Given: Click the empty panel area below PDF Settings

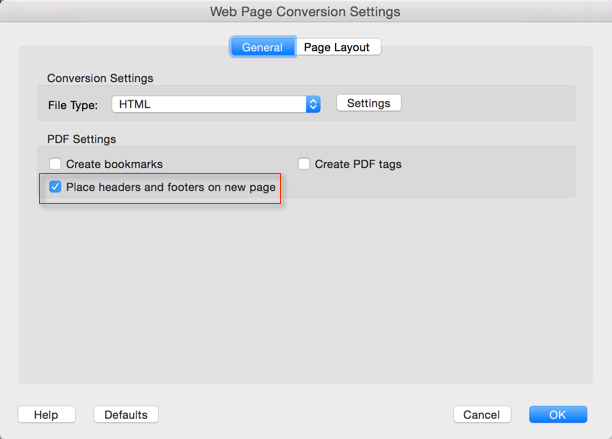Looking at the screenshot, I should [x=300, y=300].
